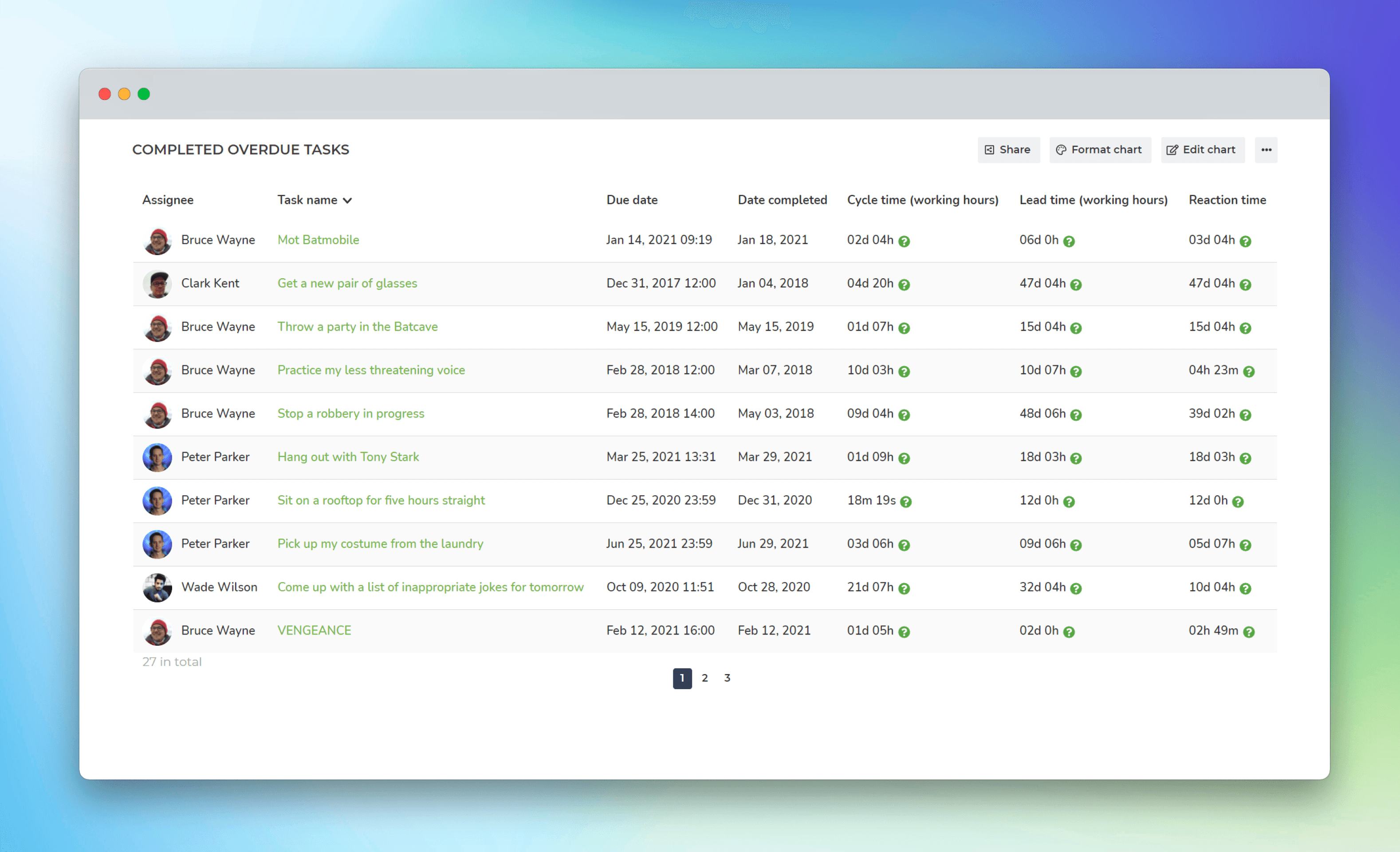Click help icon beside reaction time 10d 04h
The height and width of the screenshot is (852, 1400).
click(1245, 589)
